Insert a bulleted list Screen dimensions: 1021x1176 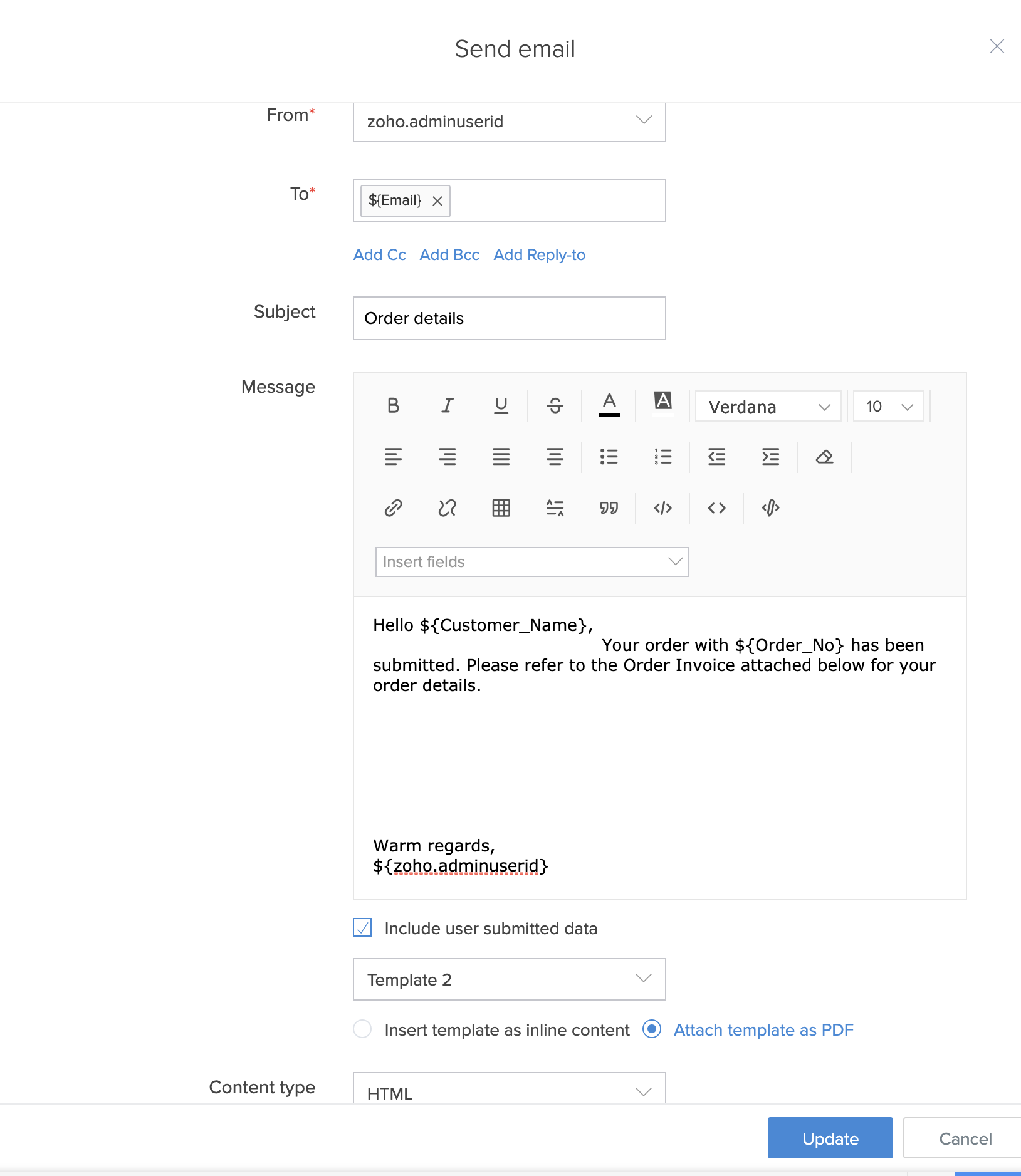tap(609, 457)
